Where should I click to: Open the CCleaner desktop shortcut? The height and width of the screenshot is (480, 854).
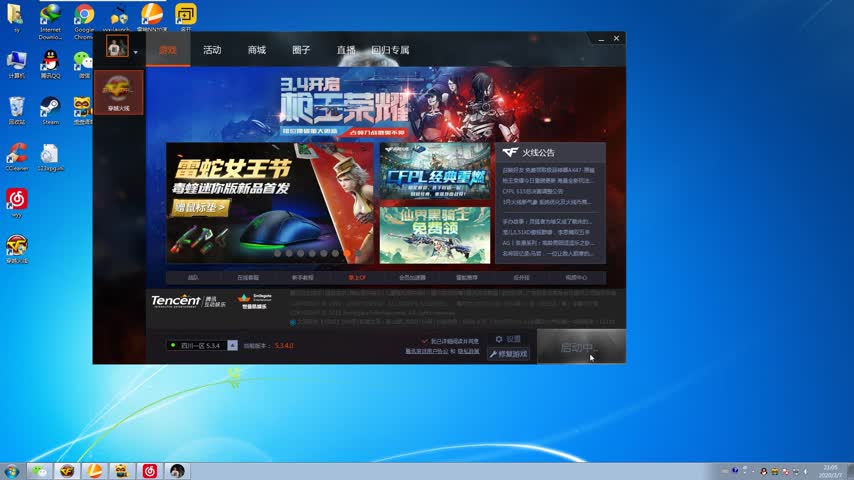(16, 157)
